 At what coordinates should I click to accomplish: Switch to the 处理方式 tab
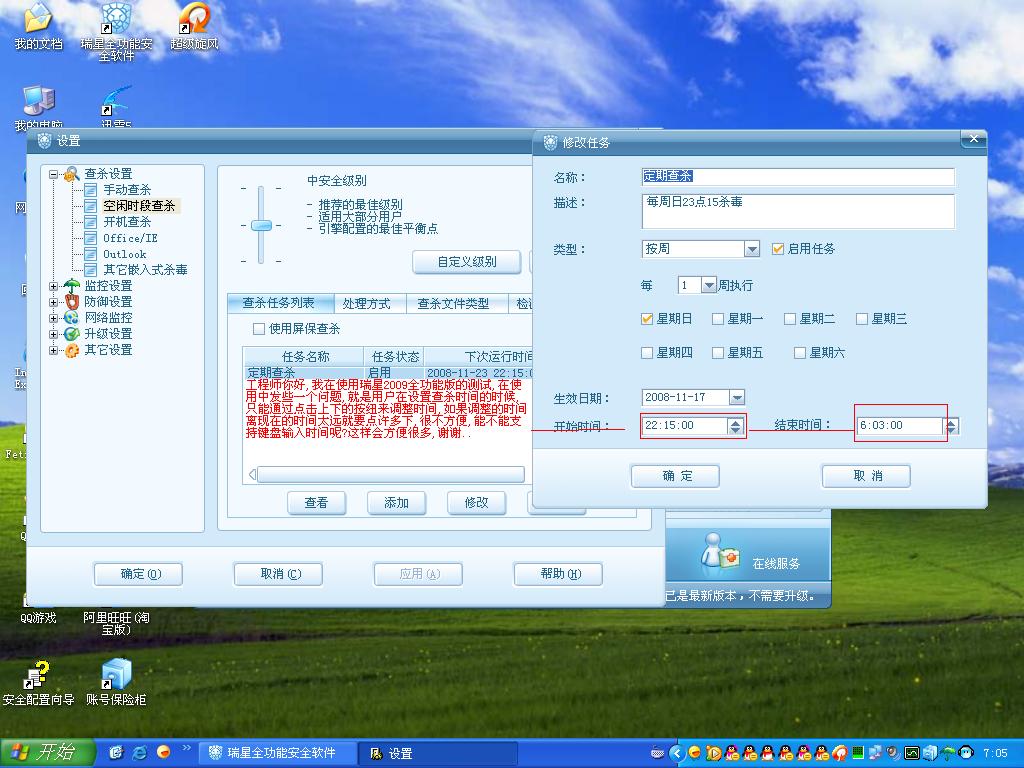tap(366, 304)
